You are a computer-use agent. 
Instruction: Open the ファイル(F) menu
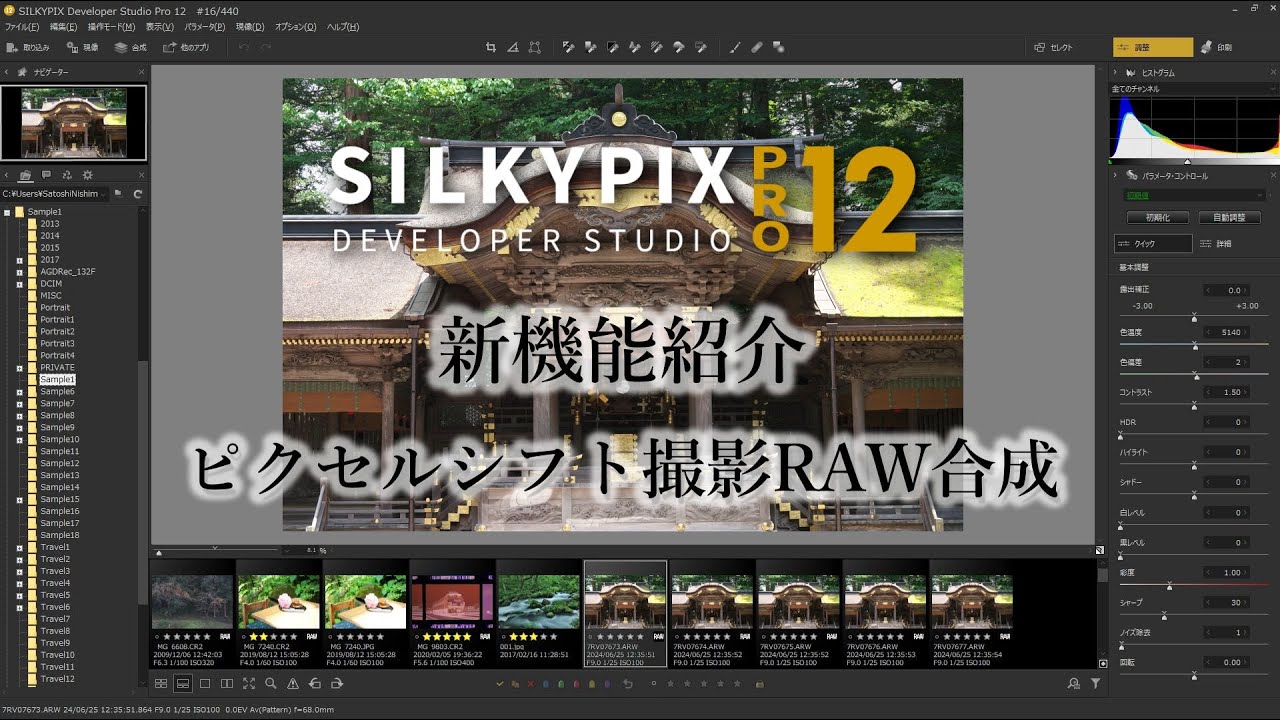click(22, 27)
